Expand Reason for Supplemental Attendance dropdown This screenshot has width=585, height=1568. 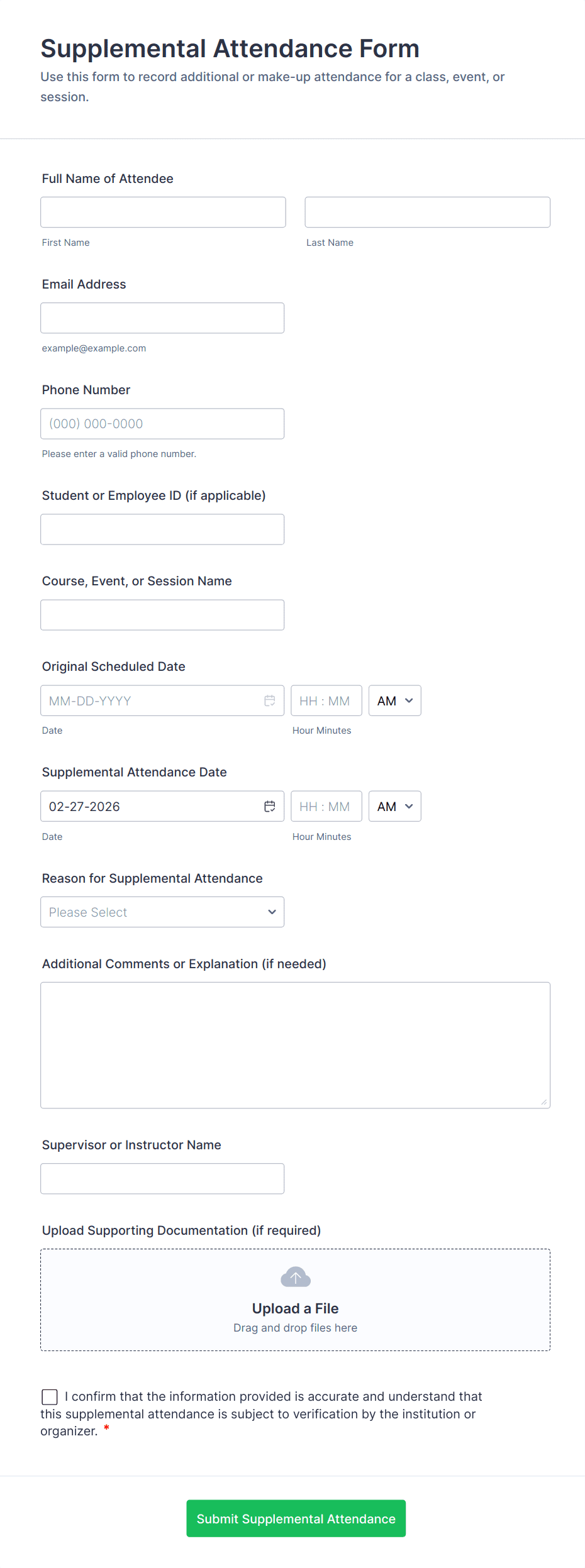(162, 912)
